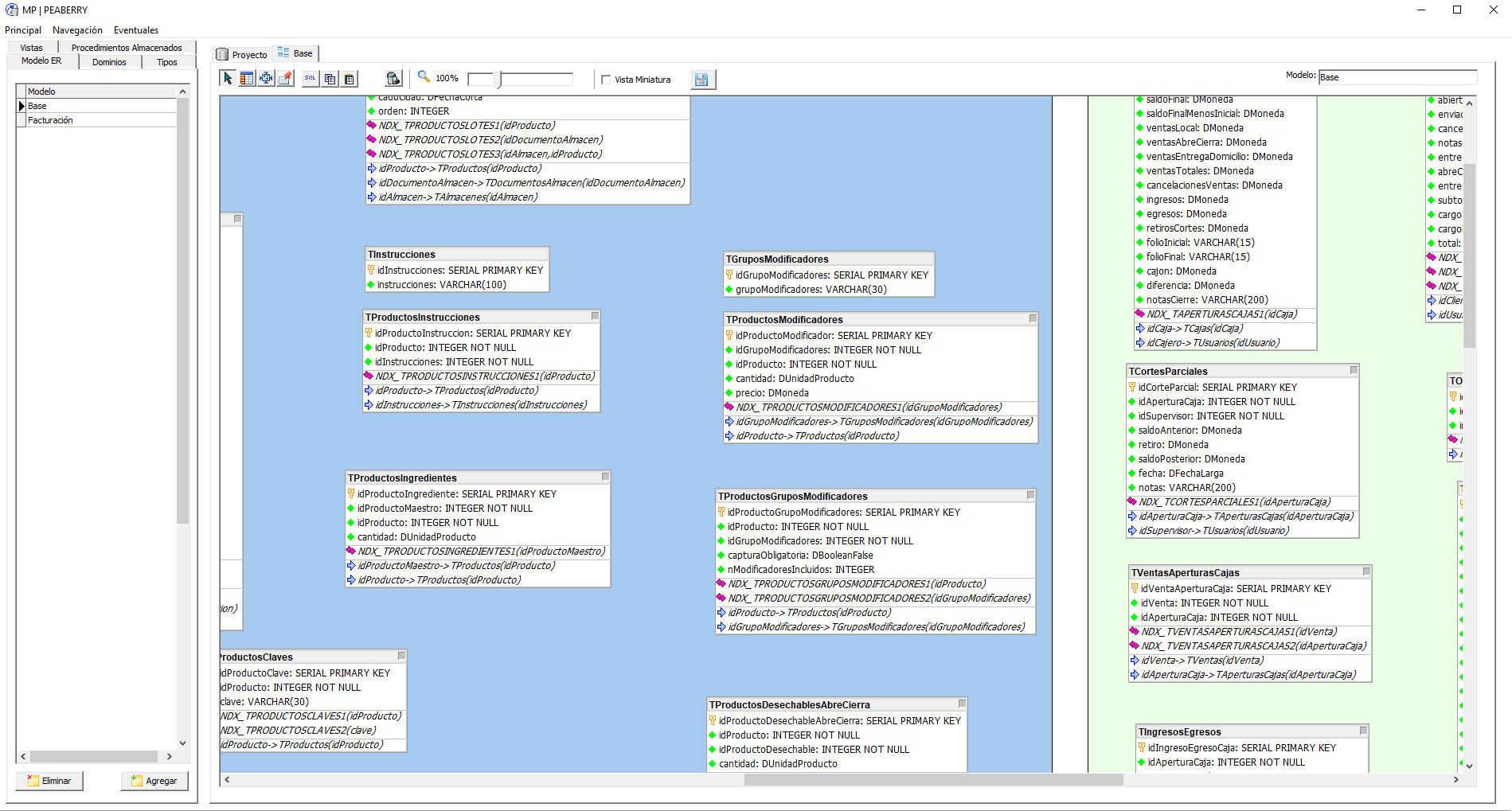The image size is (1512, 811).
Task: Click the Agregar button
Action: [154, 781]
